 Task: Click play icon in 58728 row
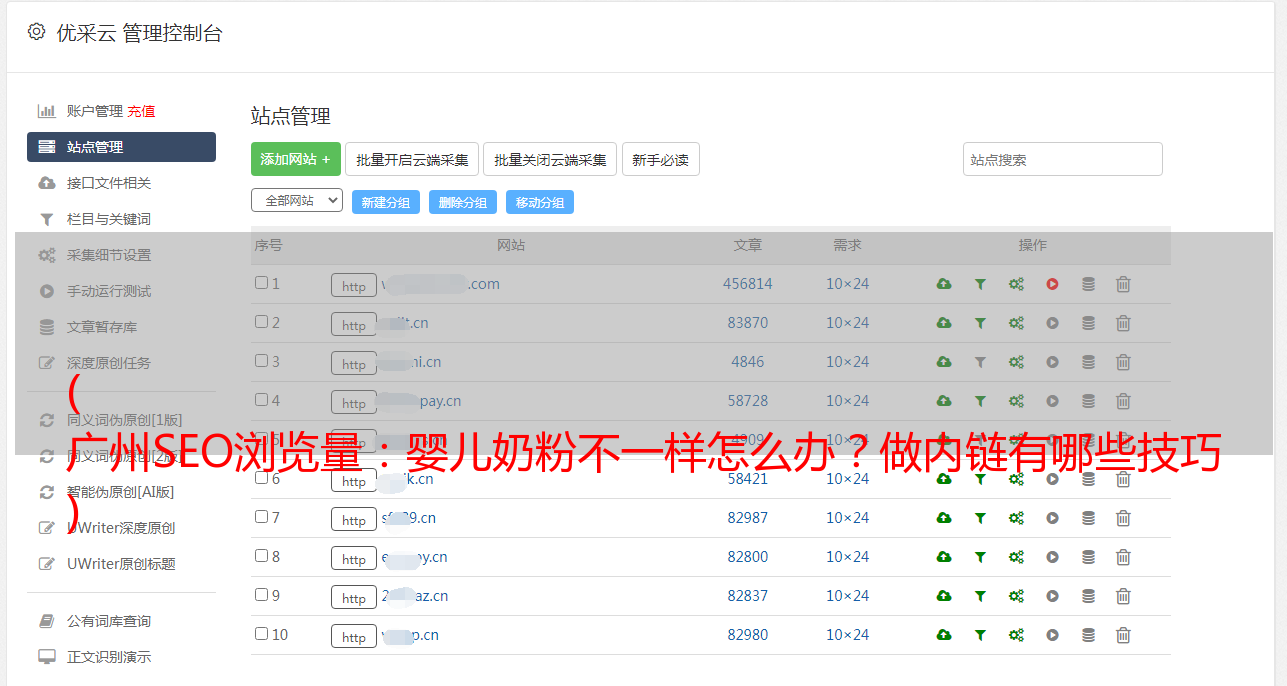point(1052,401)
